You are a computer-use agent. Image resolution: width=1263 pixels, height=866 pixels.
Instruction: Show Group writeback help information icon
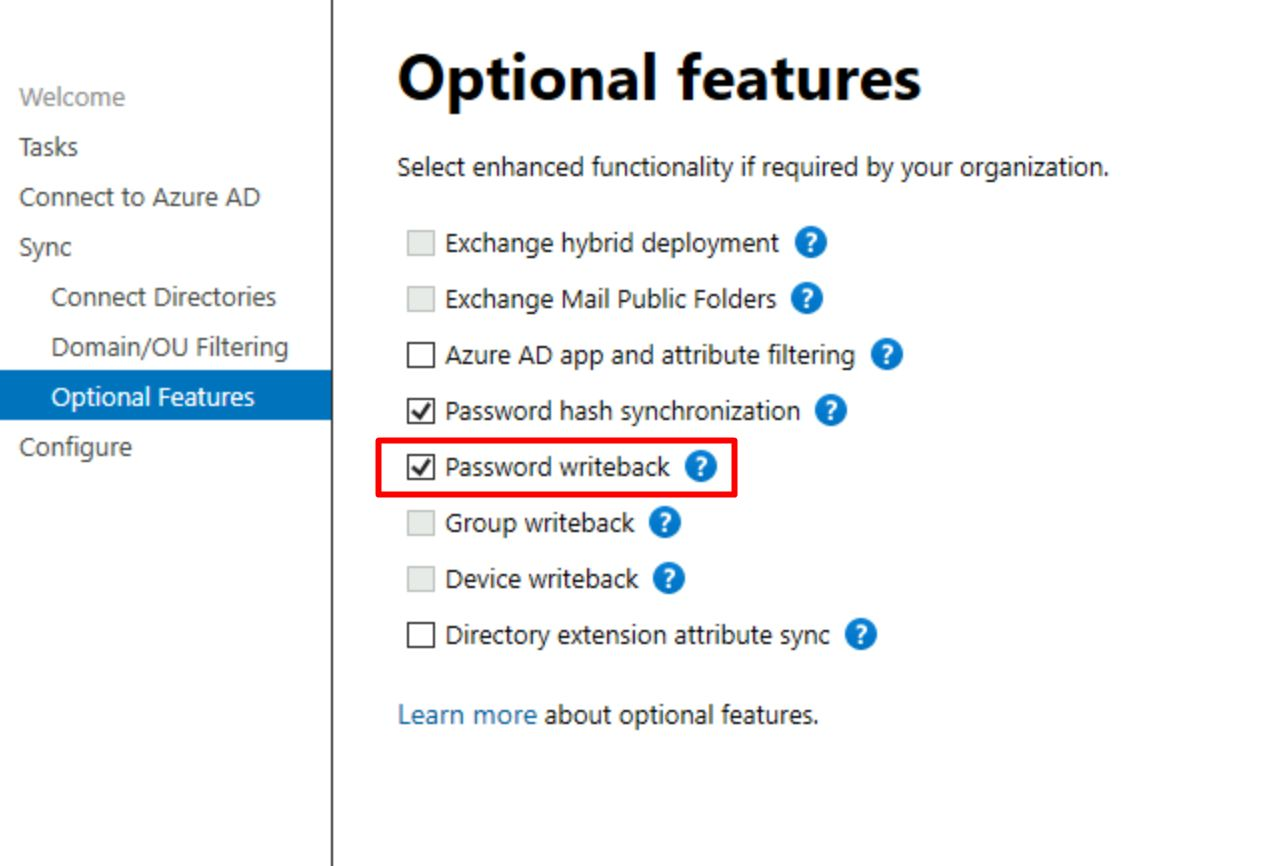(665, 523)
